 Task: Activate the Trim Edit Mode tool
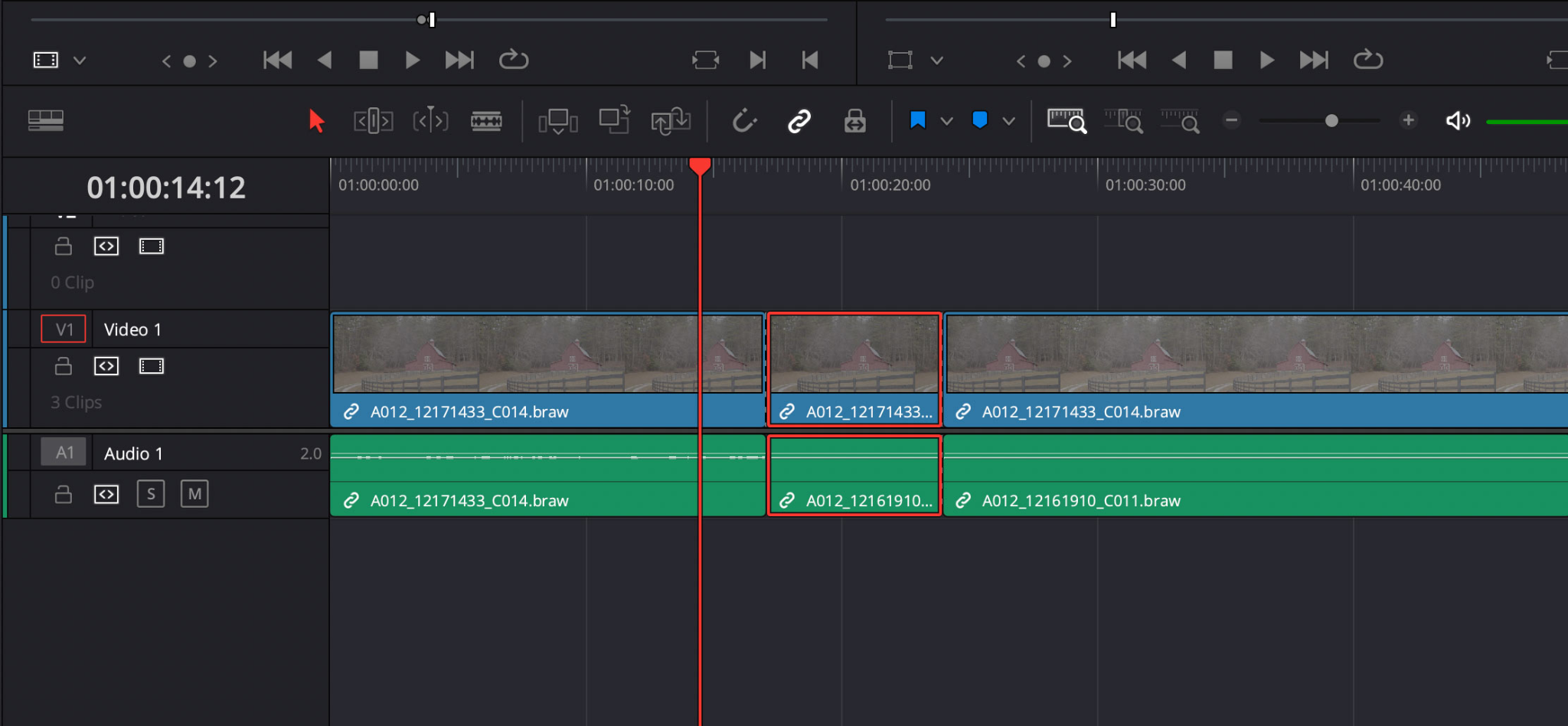coord(373,121)
